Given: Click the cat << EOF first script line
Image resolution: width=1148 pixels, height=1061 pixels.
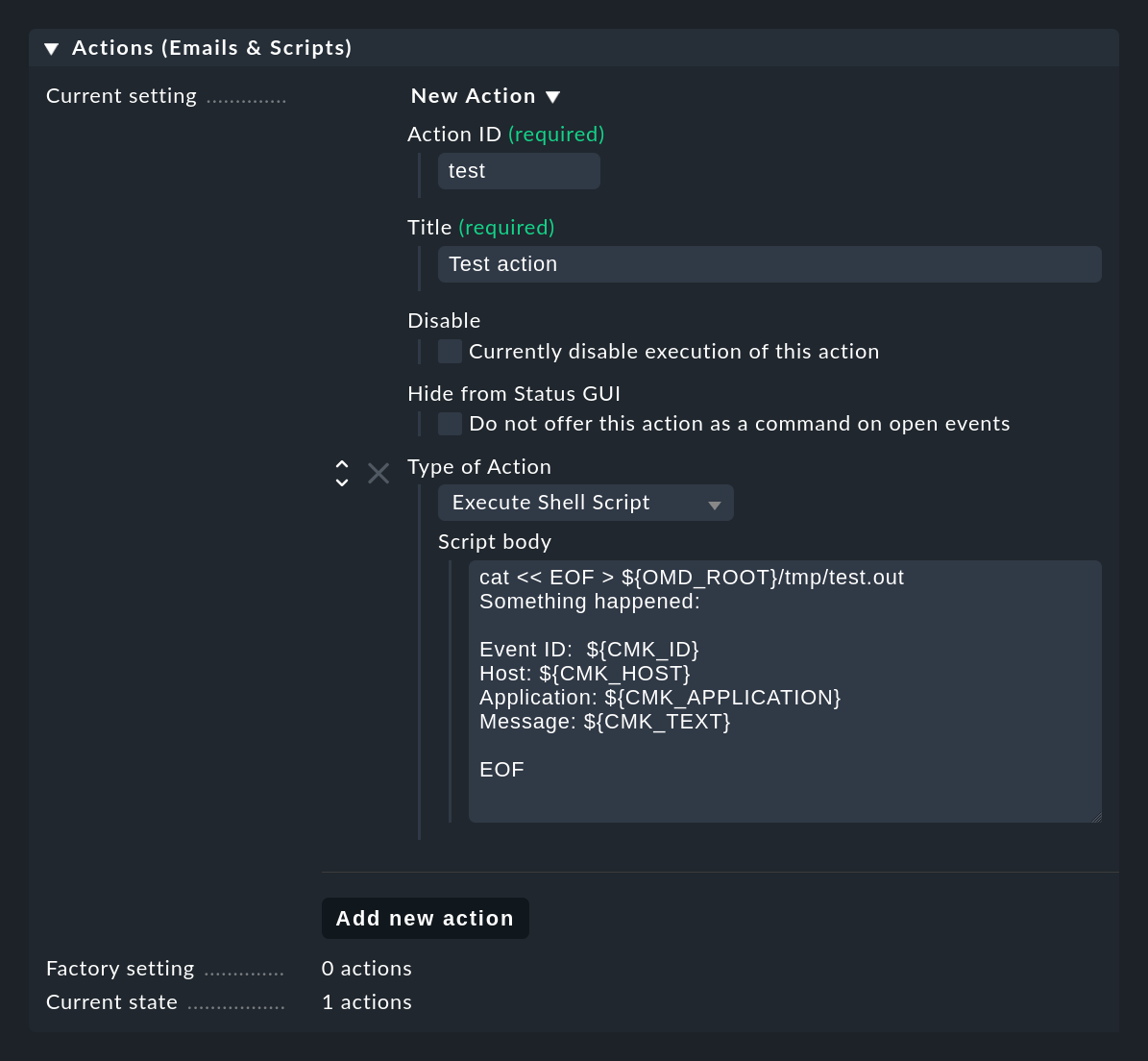Looking at the screenshot, I should click(x=691, y=578).
